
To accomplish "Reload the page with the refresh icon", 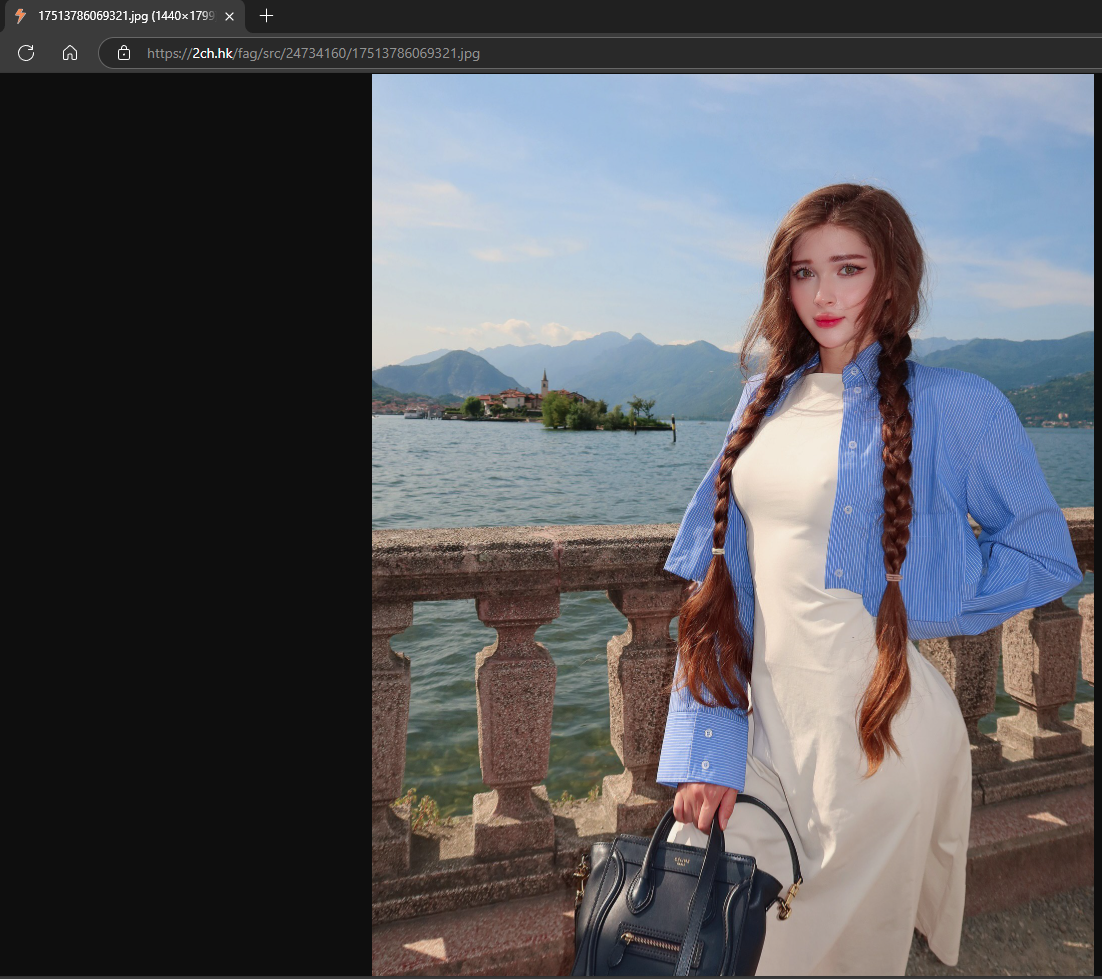I will click(26, 53).
